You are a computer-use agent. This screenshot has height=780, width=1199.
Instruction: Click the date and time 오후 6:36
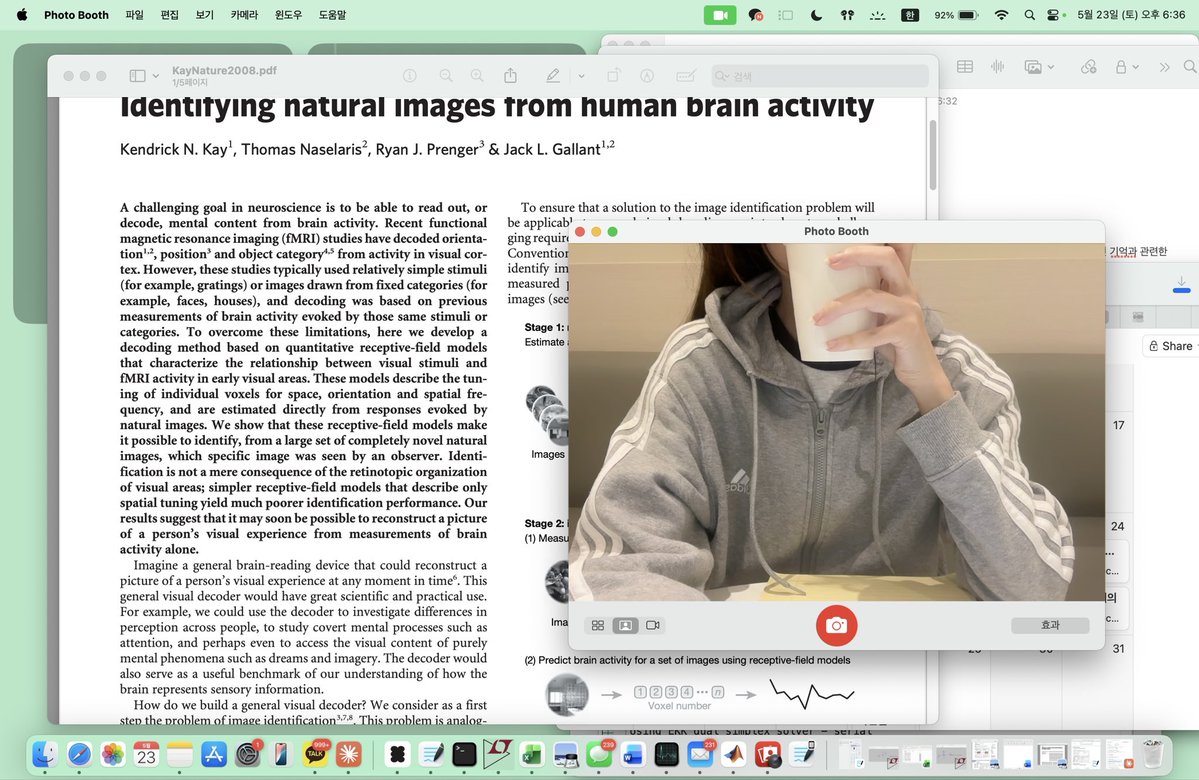(1131, 15)
